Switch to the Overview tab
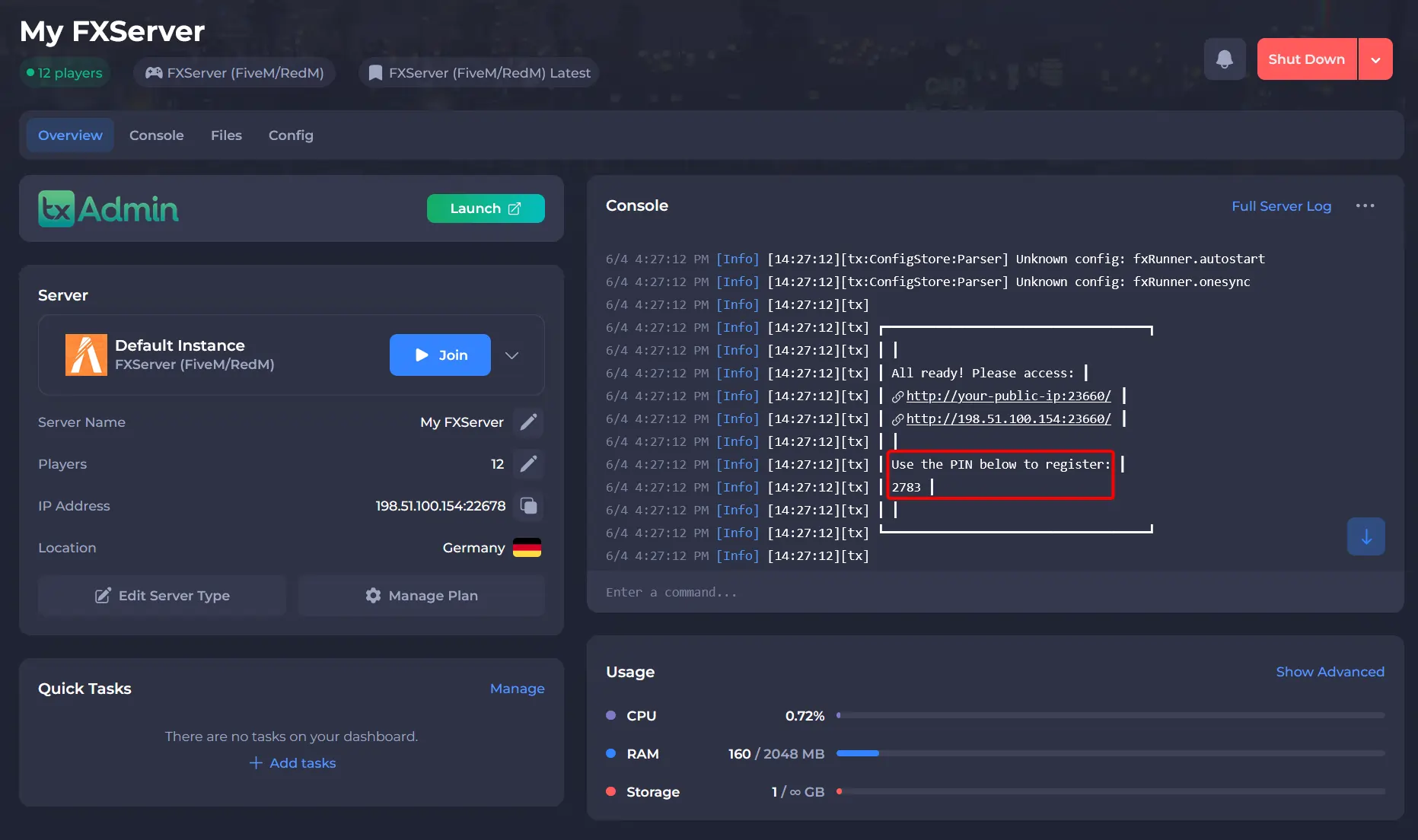 (70, 135)
